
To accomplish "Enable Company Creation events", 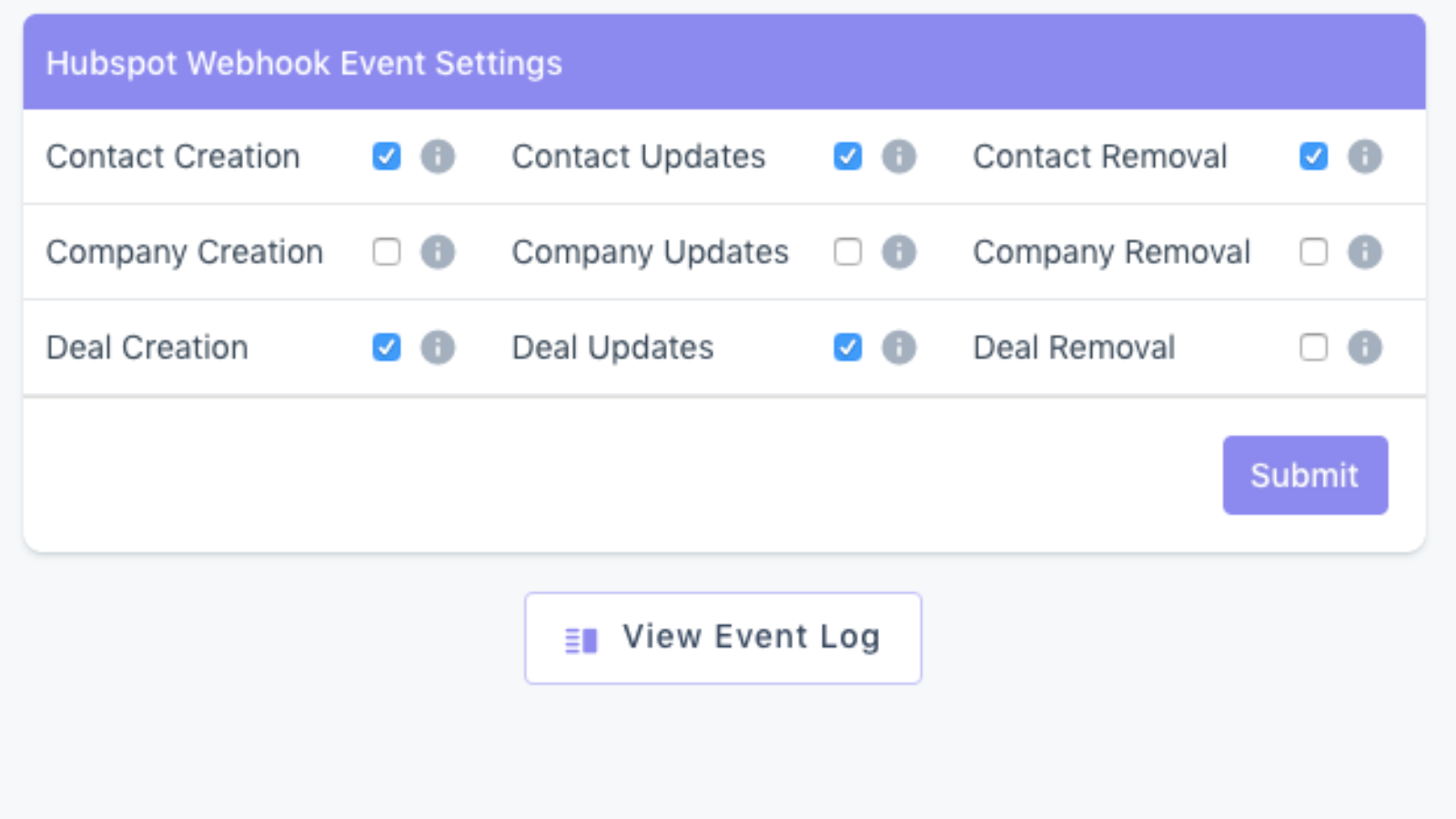I will [387, 252].
